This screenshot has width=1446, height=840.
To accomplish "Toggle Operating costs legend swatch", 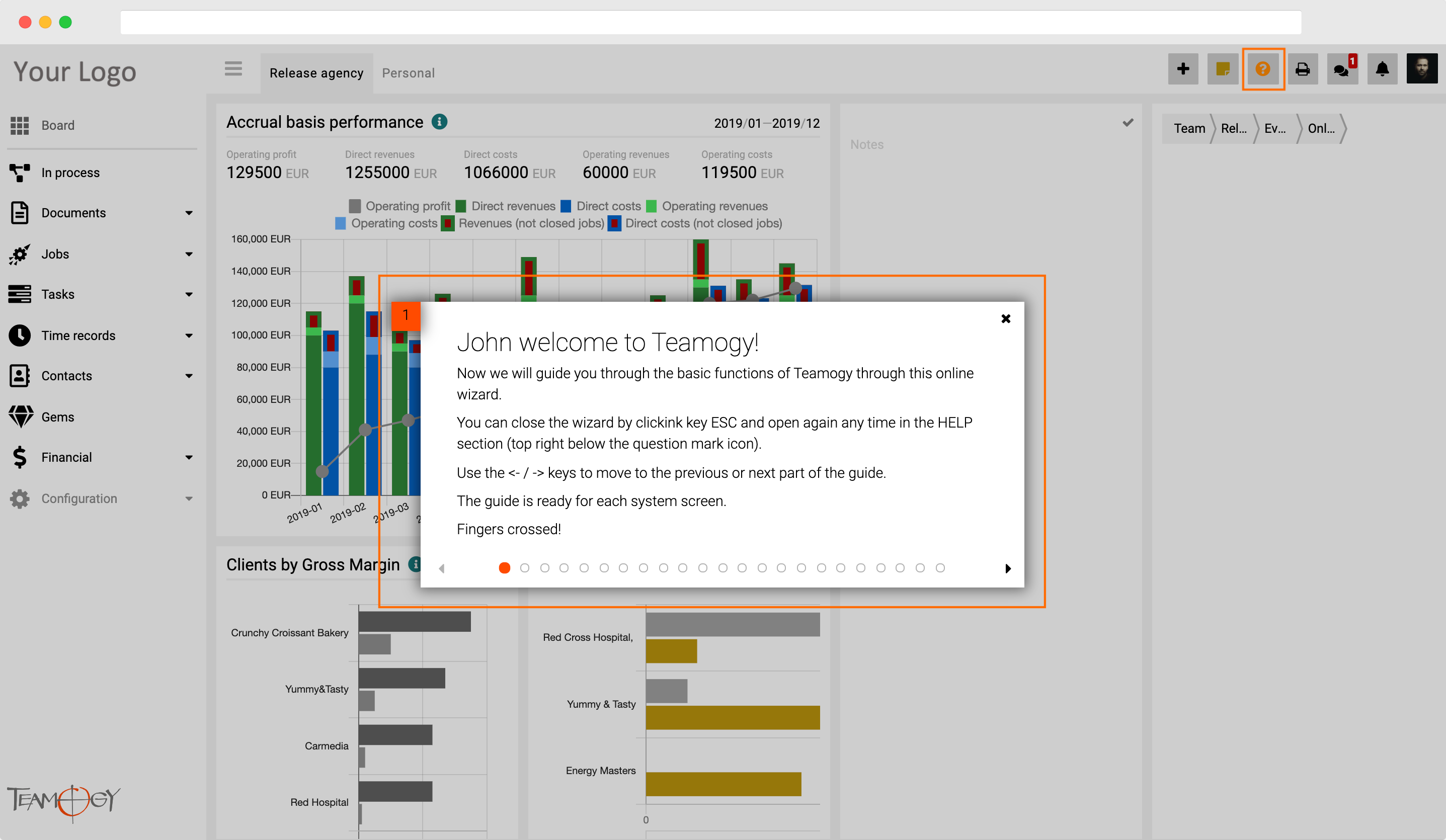I will pos(340,223).
